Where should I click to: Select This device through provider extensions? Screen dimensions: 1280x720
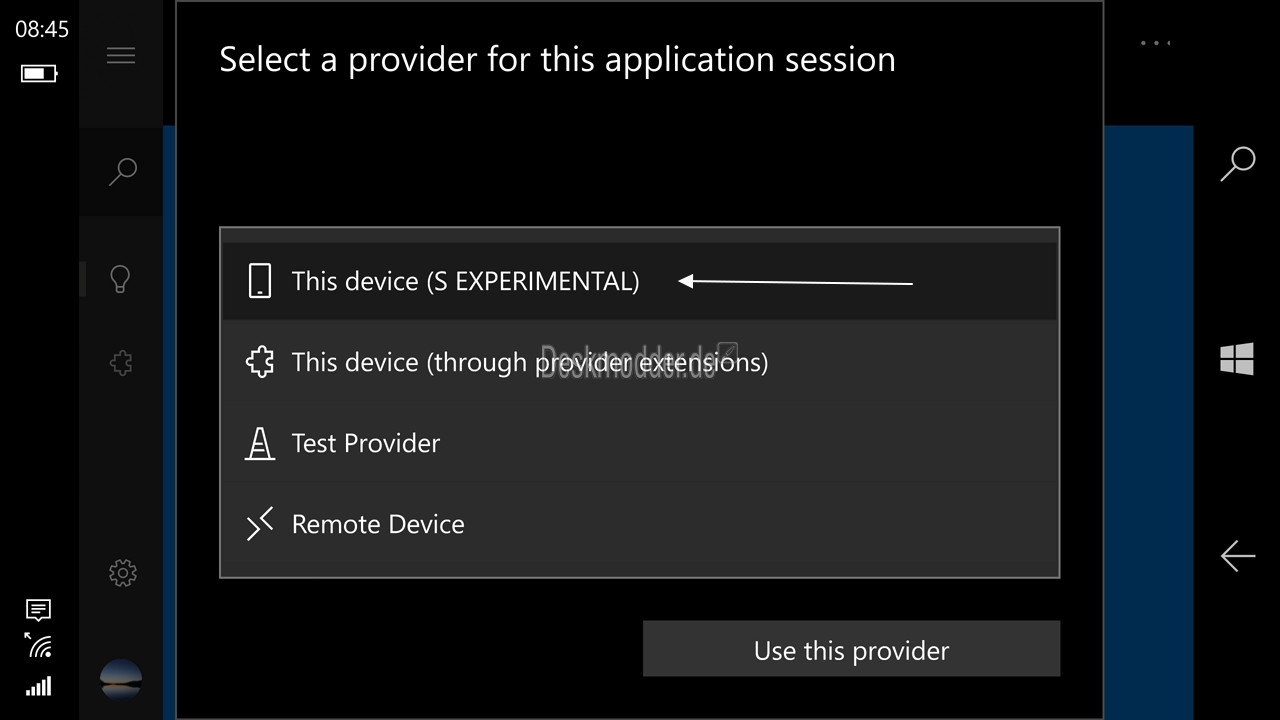click(x=529, y=362)
